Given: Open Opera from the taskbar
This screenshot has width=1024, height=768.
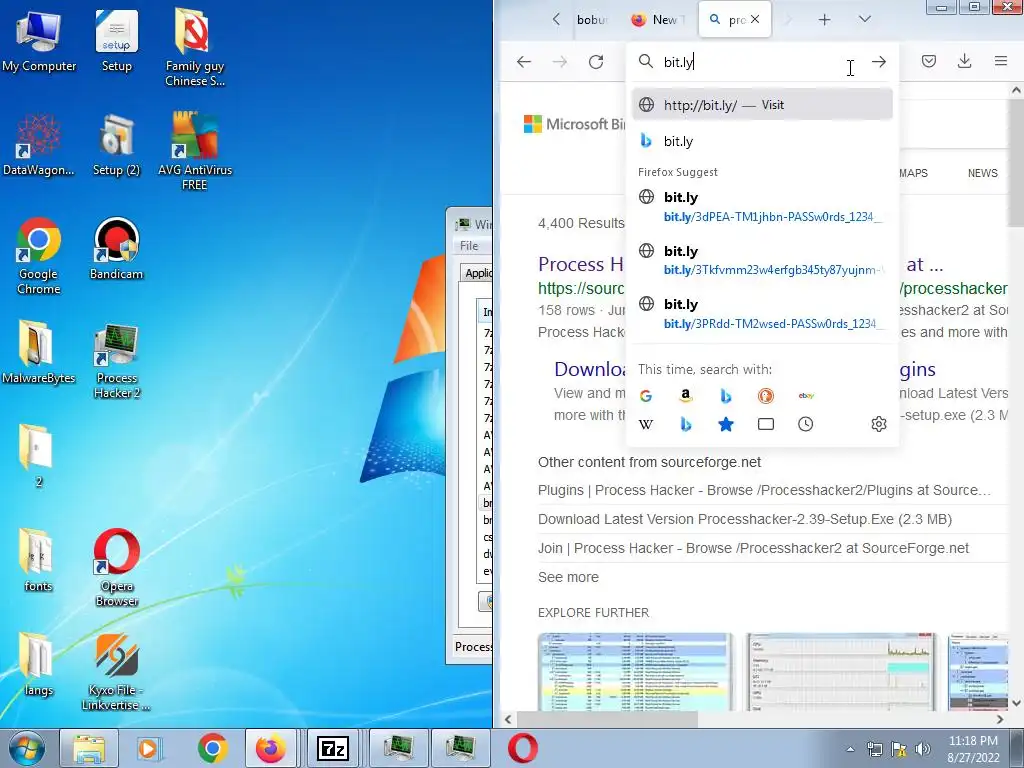Looking at the screenshot, I should point(522,748).
